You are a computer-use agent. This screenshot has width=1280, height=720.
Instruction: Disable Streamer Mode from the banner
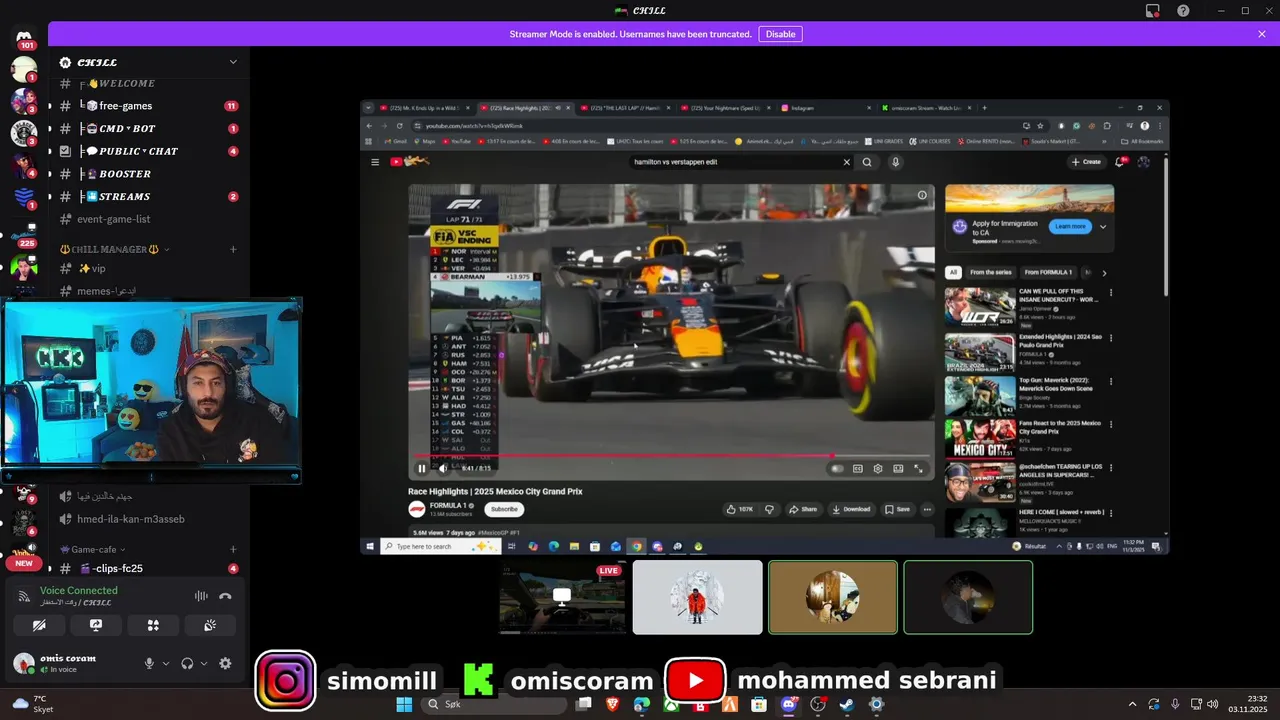point(780,34)
